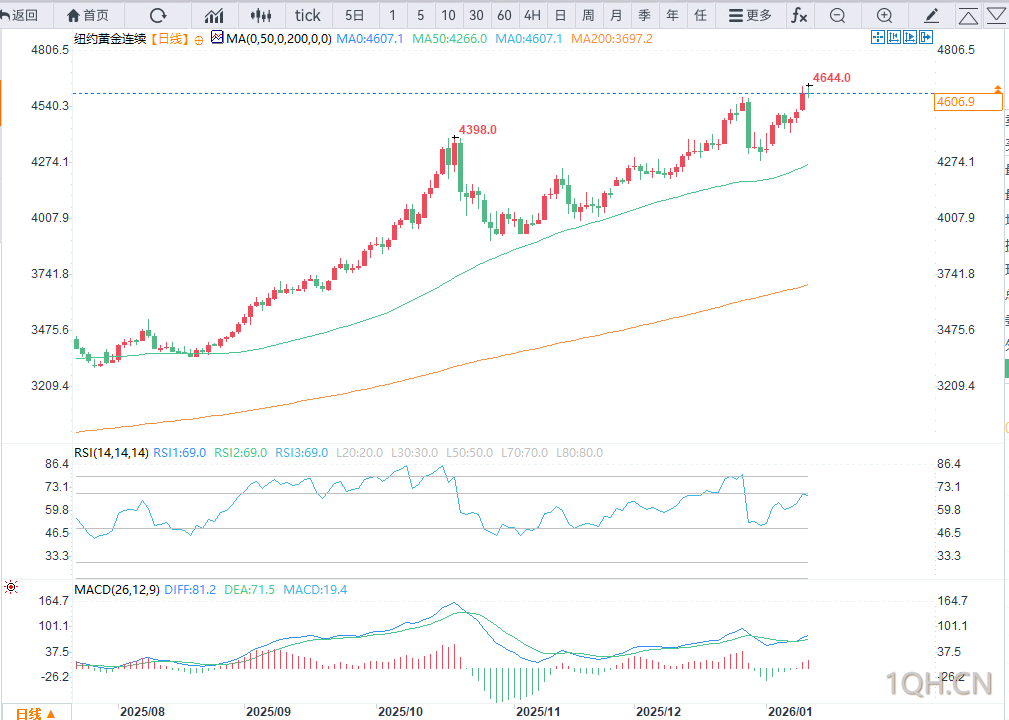Refresh the chart with the reload icon
The height and width of the screenshot is (720, 1009).
coord(157,15)
